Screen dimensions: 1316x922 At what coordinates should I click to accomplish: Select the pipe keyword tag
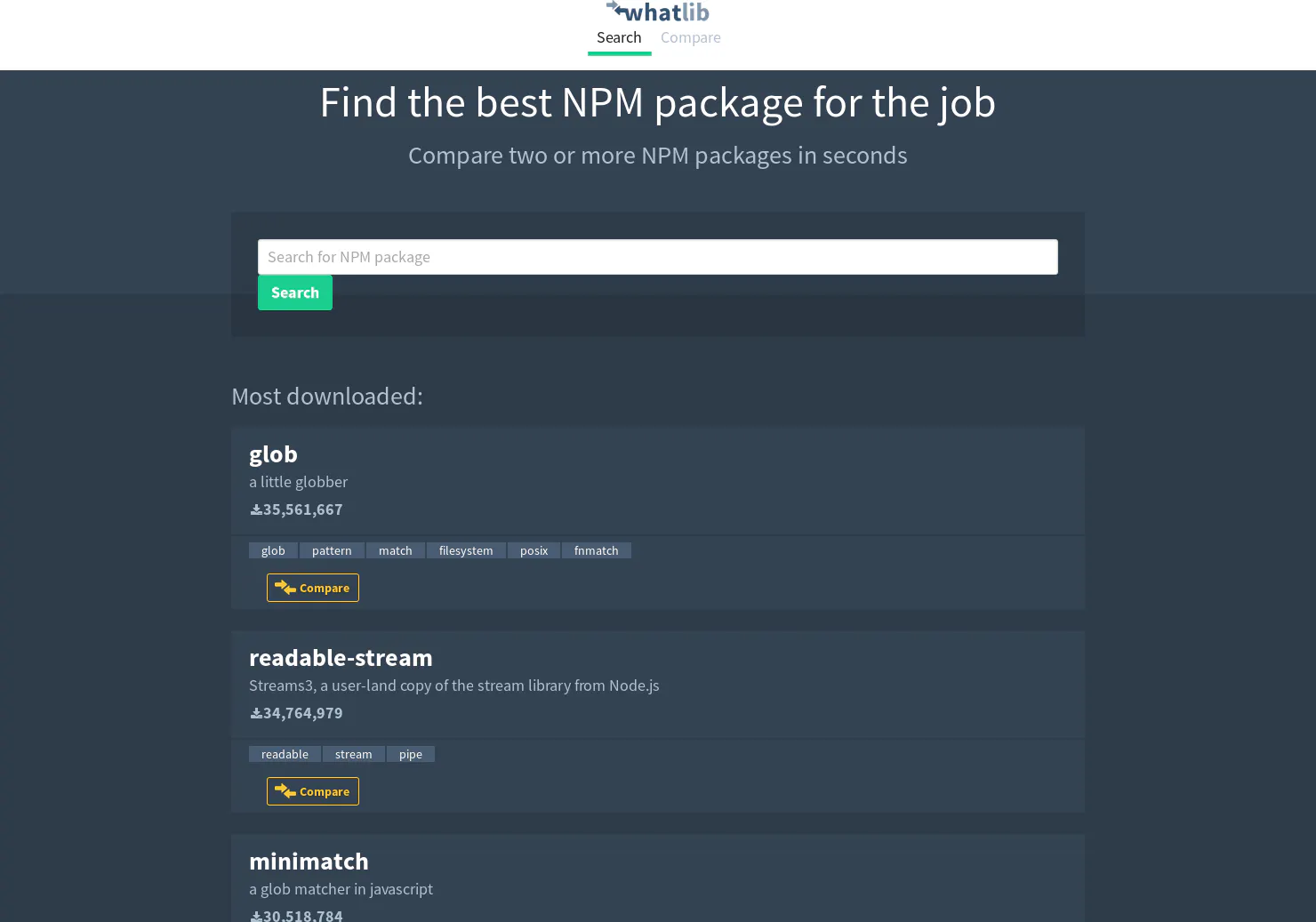pyautogui.click(x=411, y=754)
